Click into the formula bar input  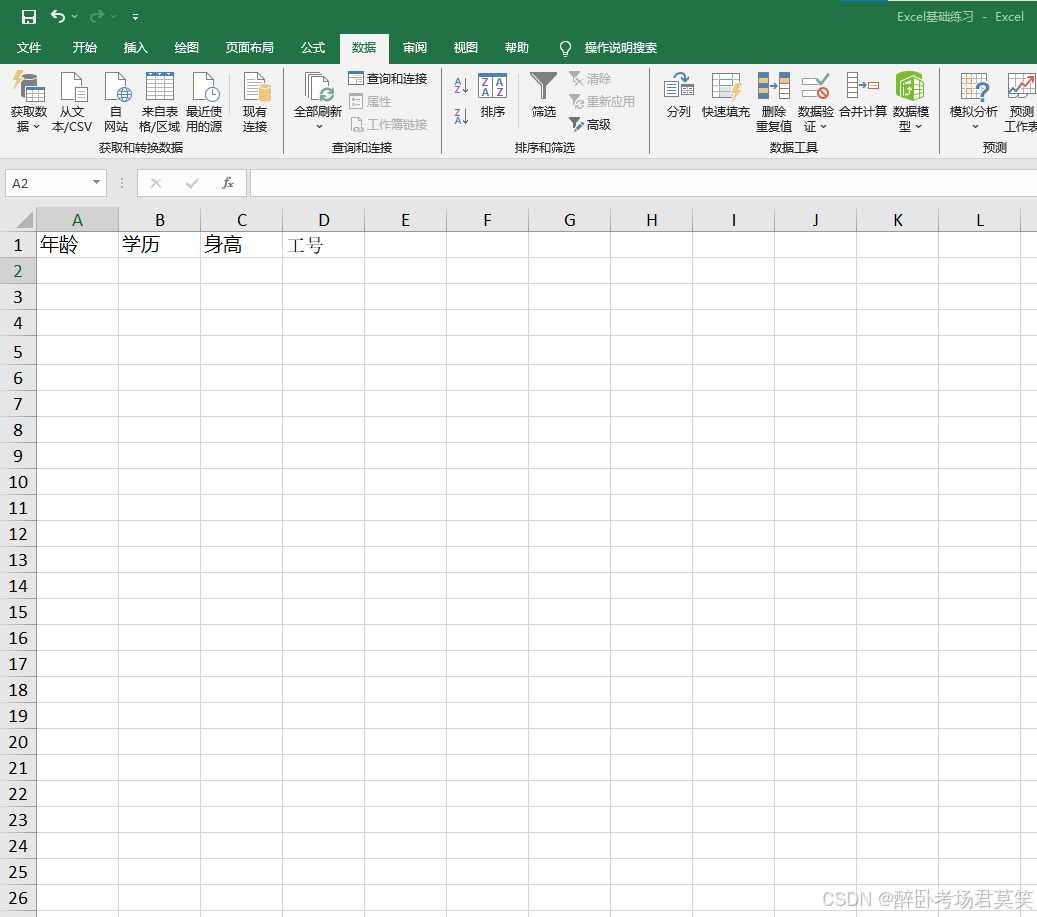(x=643, y=183)
